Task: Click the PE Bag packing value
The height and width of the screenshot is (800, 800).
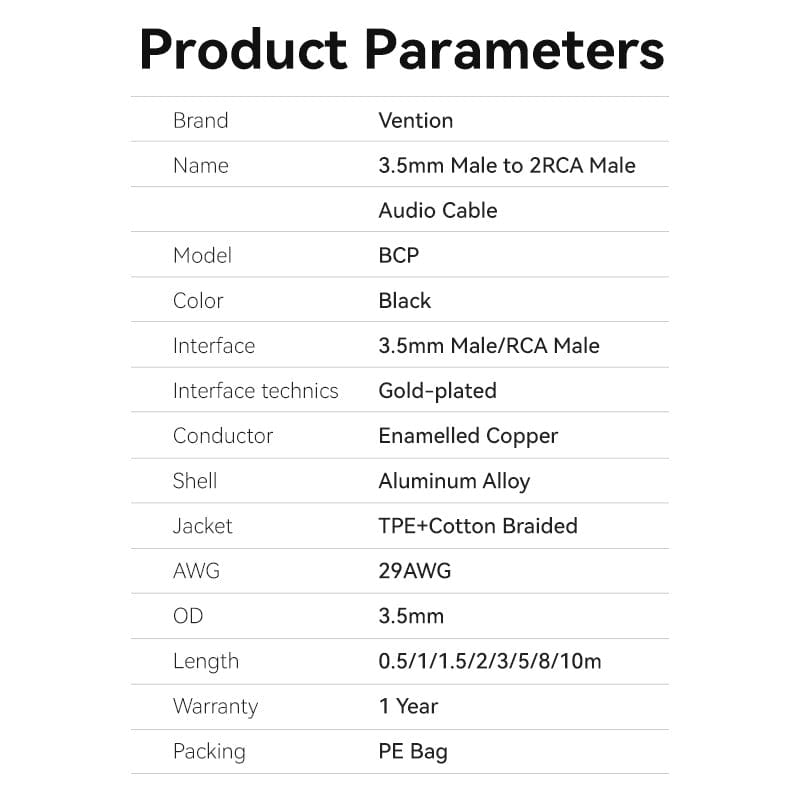Action: 412,751
